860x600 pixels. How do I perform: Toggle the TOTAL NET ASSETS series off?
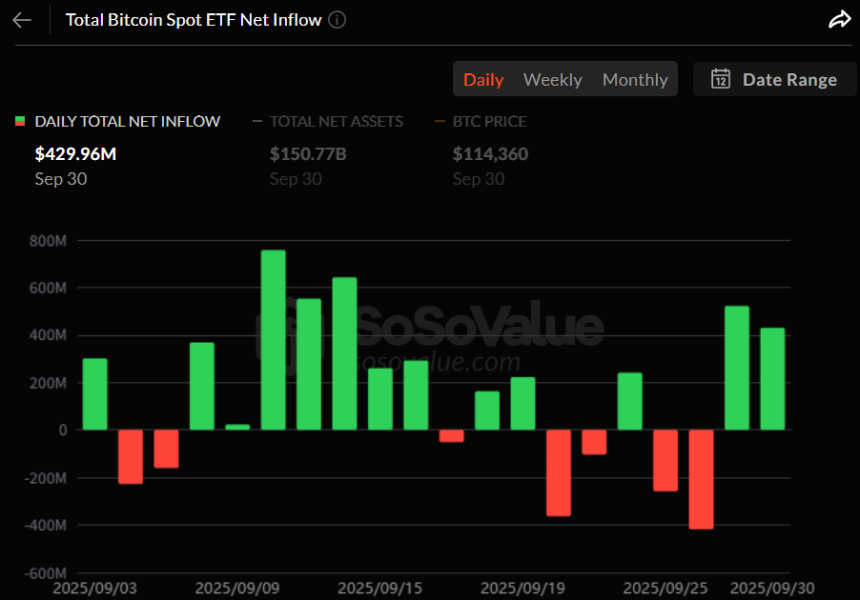pyautogui.click(x=335, y=121)
